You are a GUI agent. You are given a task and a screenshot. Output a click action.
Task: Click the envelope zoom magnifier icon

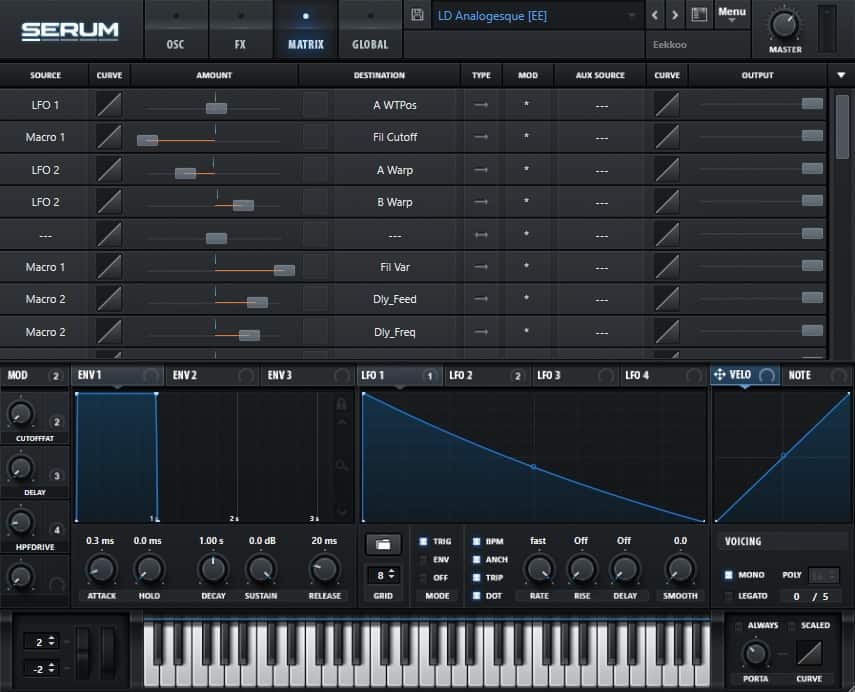342,465
